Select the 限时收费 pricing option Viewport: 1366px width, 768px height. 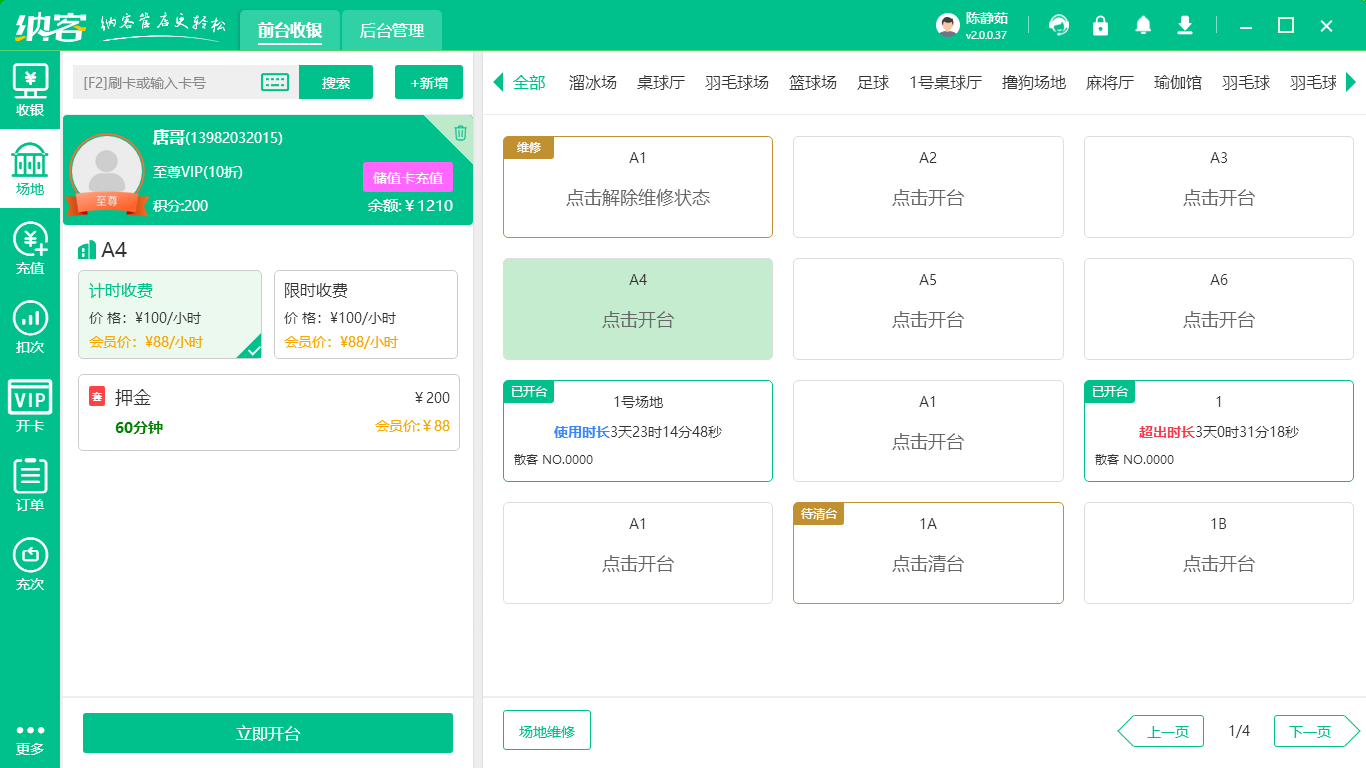(366, 314)
